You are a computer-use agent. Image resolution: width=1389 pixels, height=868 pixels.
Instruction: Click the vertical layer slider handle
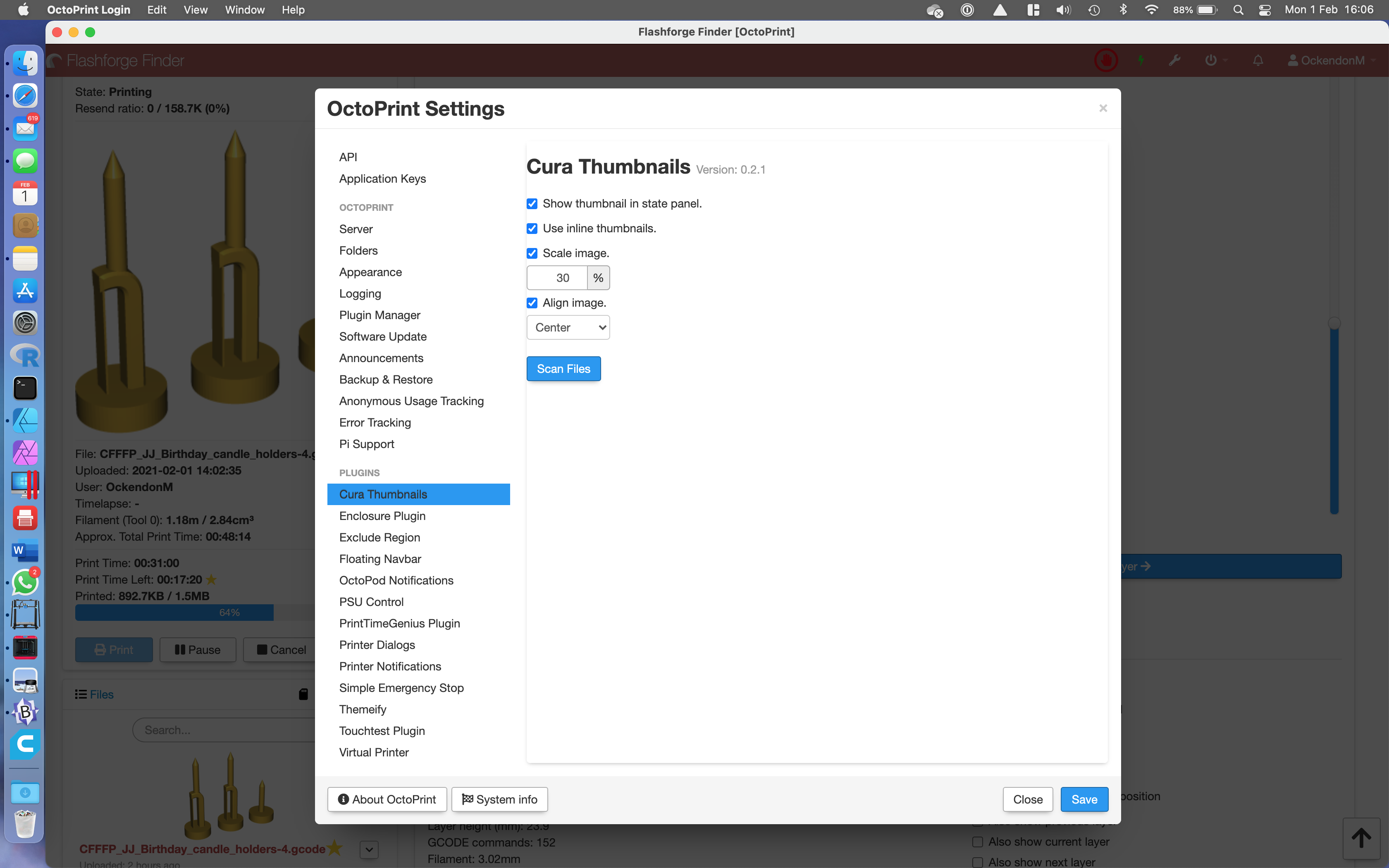[x=1334, y=323]
